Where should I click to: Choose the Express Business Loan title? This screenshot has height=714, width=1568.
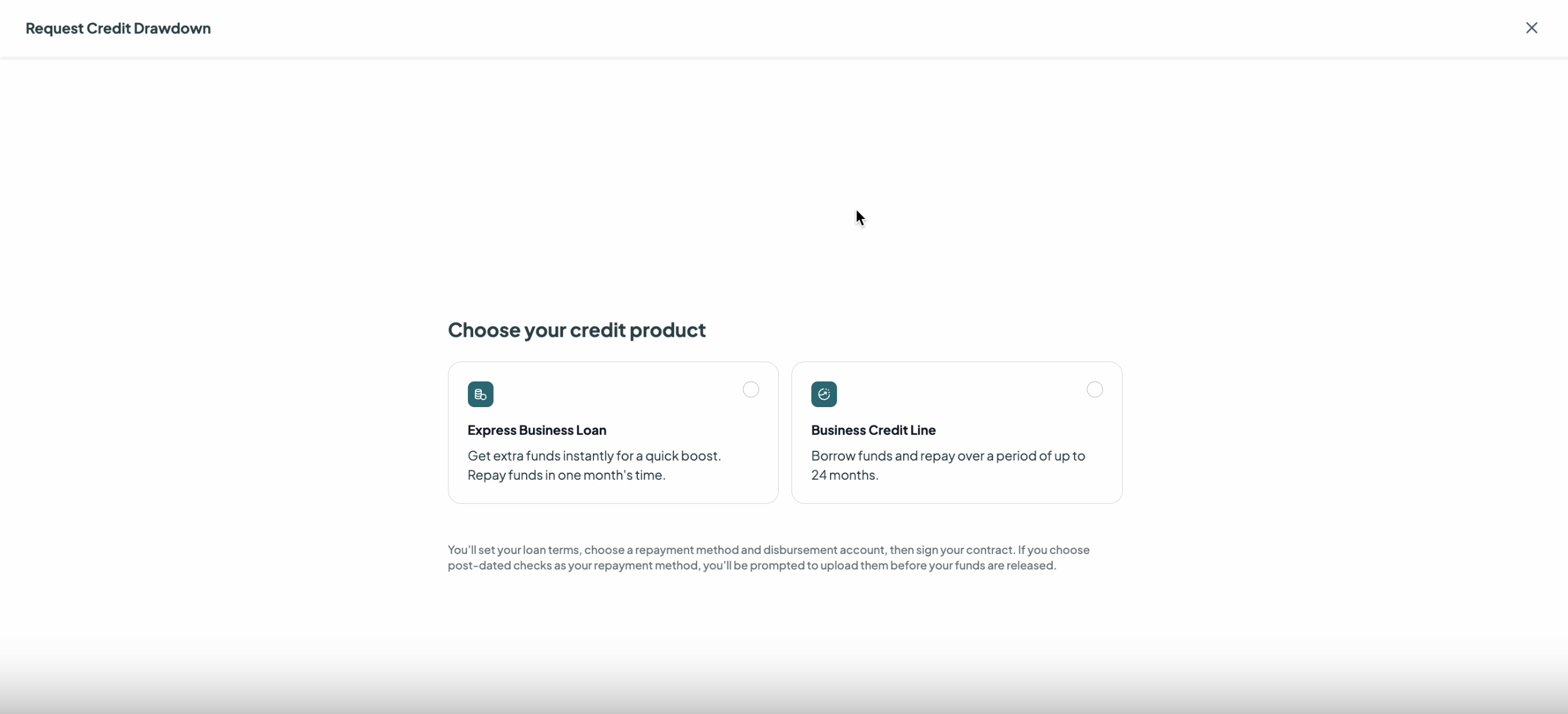point(536,430)
